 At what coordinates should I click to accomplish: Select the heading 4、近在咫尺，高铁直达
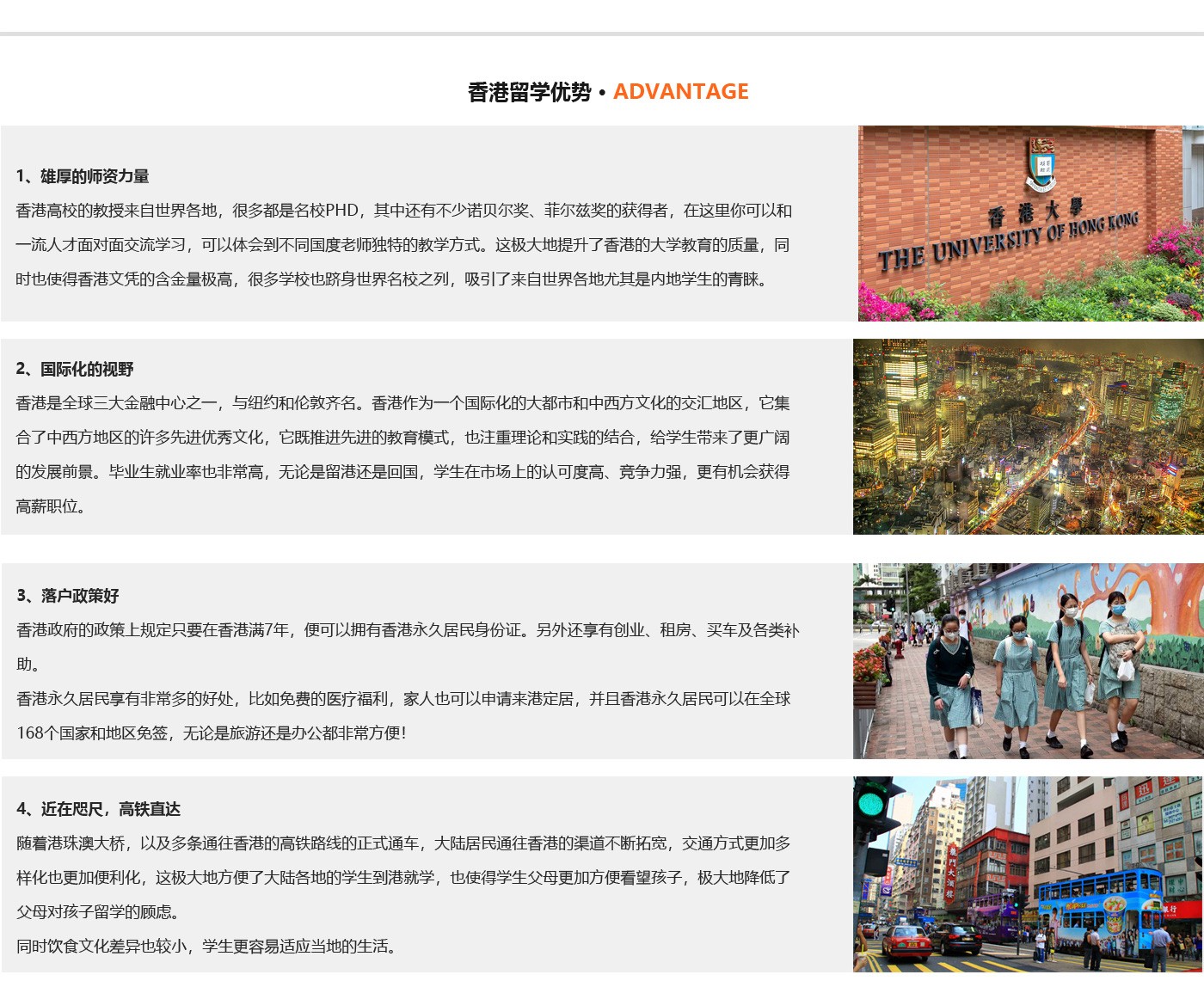point(99,809)
